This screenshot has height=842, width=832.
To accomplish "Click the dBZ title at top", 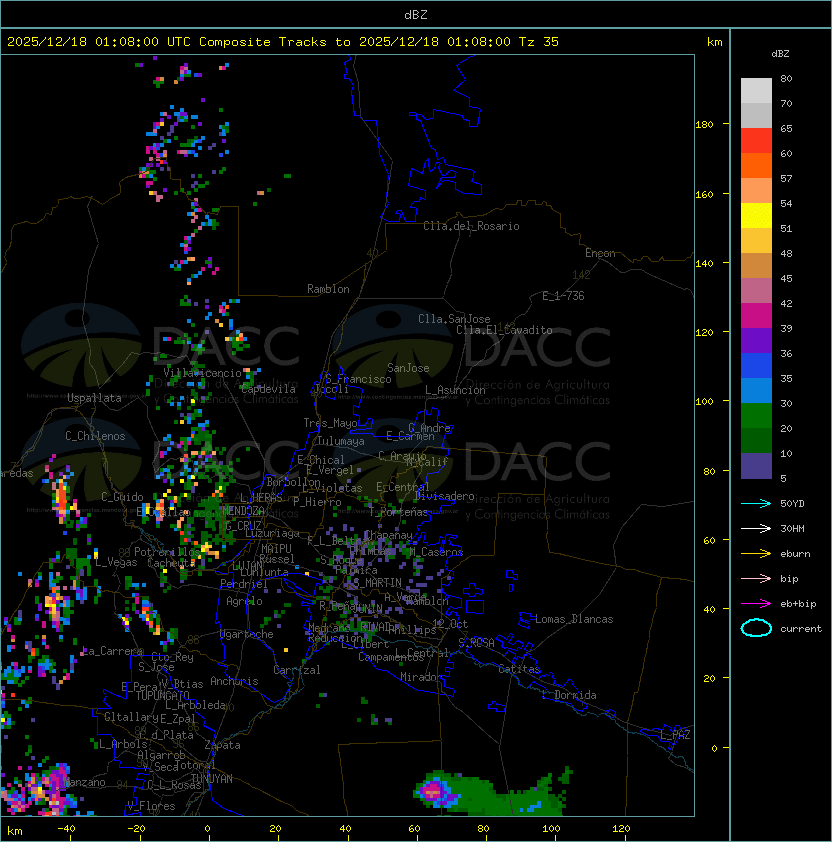I will (x=416, y=15).
